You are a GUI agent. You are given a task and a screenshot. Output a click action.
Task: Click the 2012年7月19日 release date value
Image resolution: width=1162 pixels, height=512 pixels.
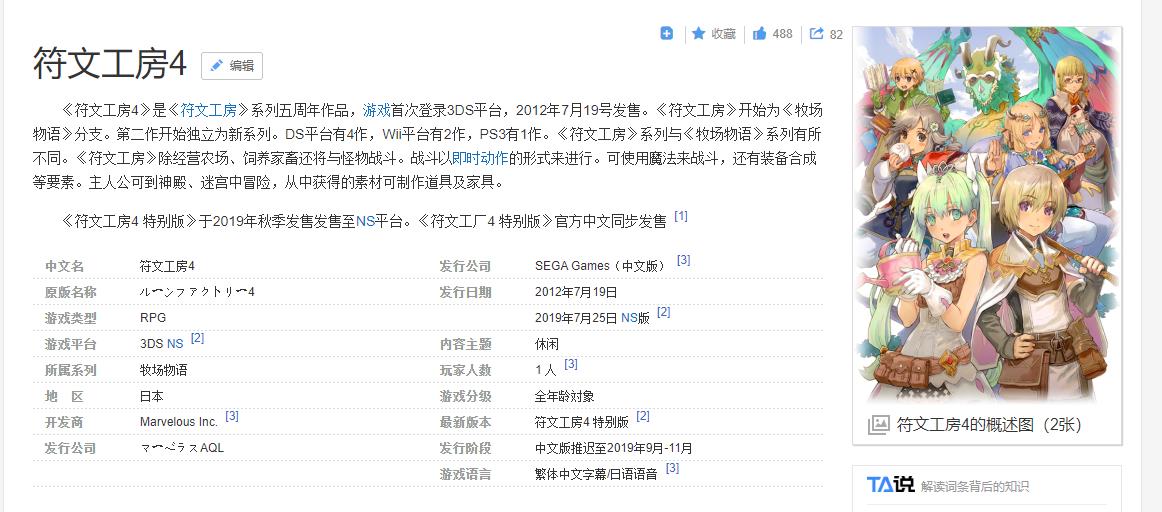576,293
